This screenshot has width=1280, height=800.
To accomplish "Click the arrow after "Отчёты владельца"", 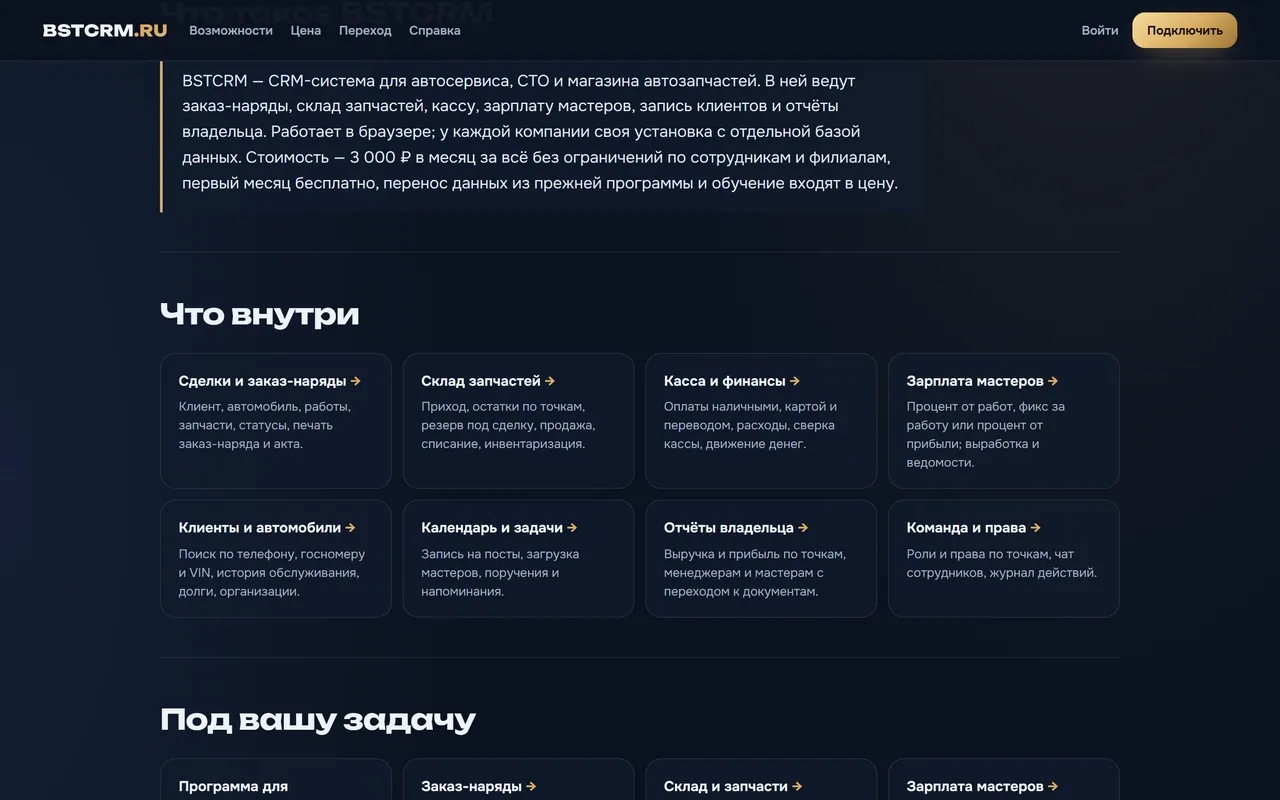I will pos(803,528).
